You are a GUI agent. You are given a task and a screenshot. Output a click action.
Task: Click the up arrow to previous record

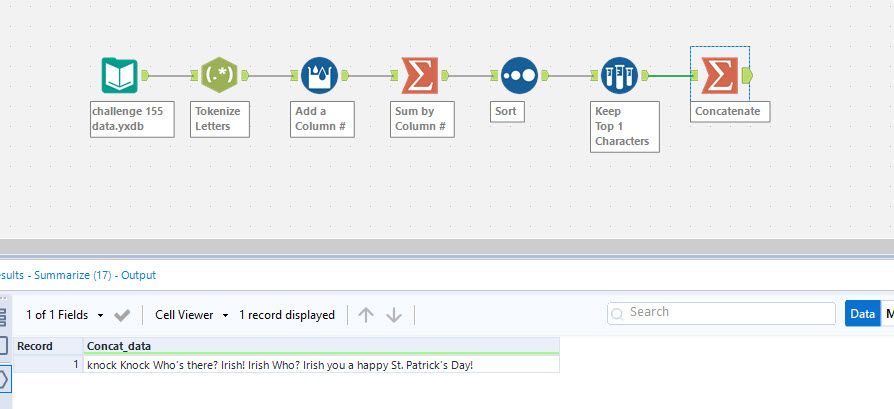[x=366, y=315]
